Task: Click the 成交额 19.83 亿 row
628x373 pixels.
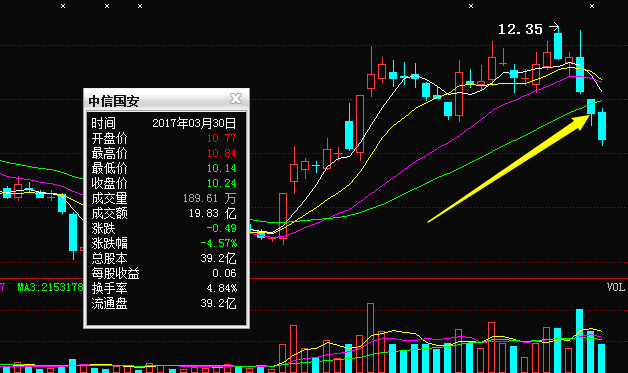Action: click(x=163, y=214)
